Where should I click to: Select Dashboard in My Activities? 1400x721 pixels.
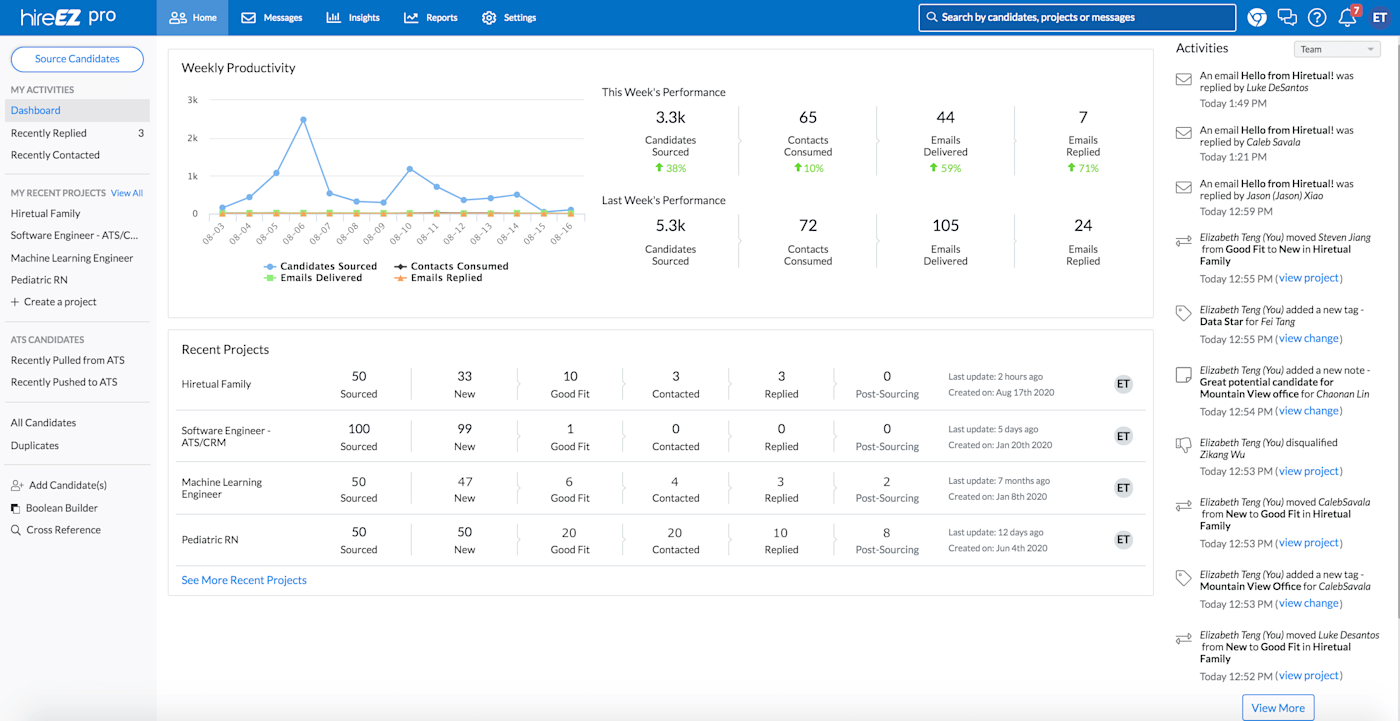coord(78,111)
